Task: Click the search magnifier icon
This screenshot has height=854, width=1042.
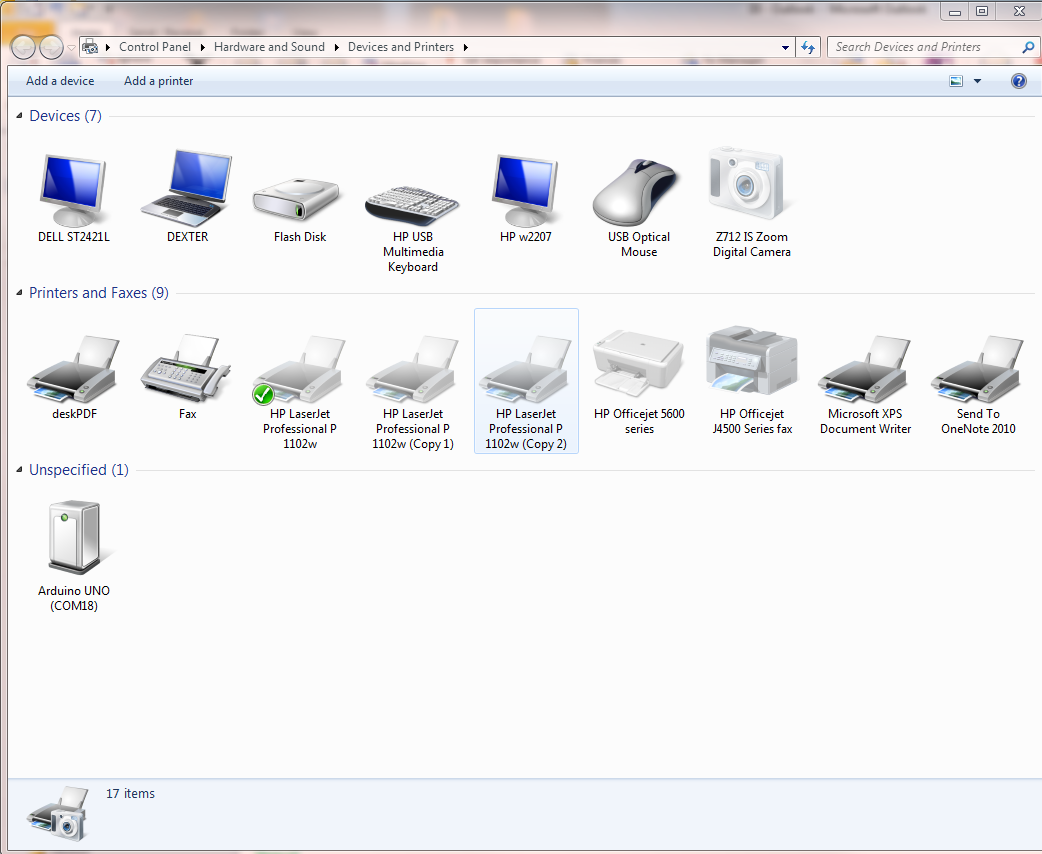Action: coord(1028,47)
